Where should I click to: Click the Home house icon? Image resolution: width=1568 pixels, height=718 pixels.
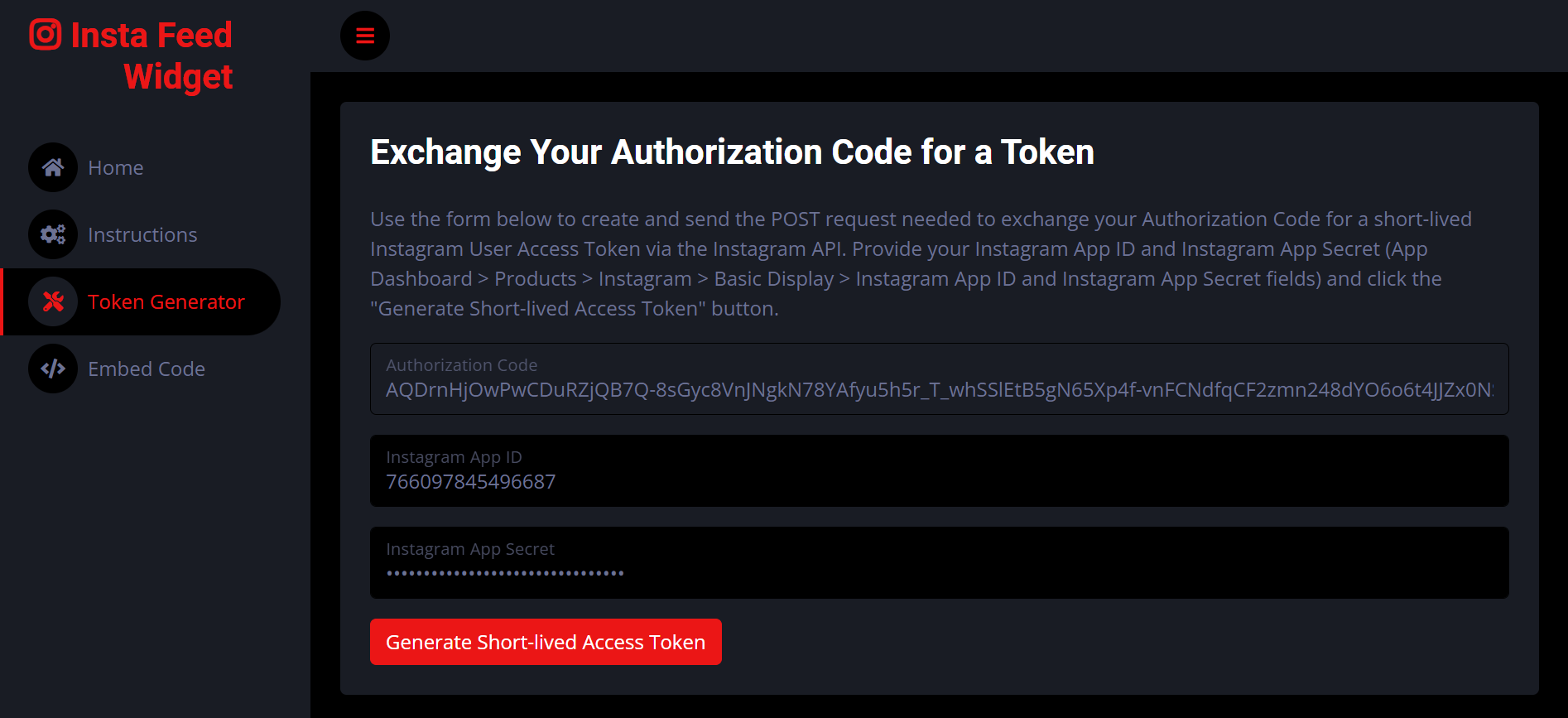click(53, 167)
